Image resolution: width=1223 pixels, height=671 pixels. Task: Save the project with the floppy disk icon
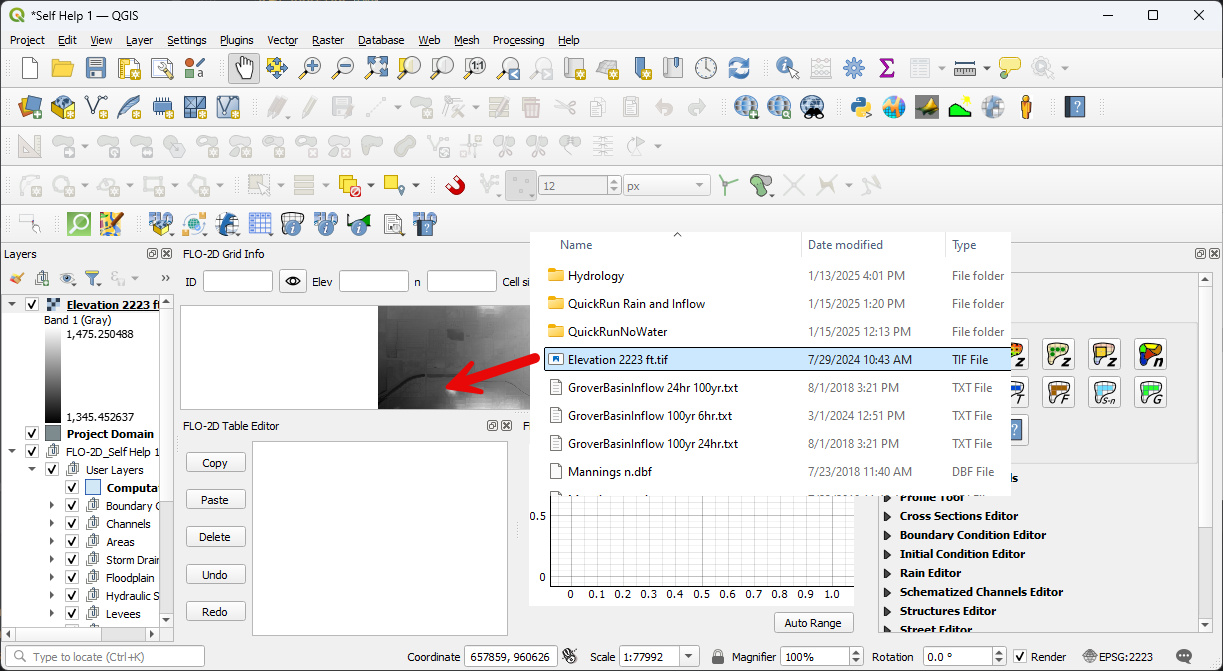(96, 68)
